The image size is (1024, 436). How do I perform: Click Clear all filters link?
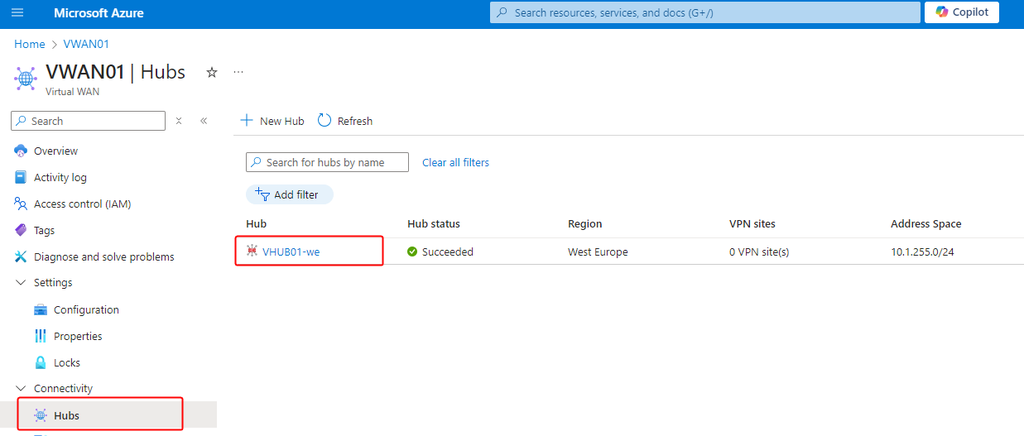[456, 163]
